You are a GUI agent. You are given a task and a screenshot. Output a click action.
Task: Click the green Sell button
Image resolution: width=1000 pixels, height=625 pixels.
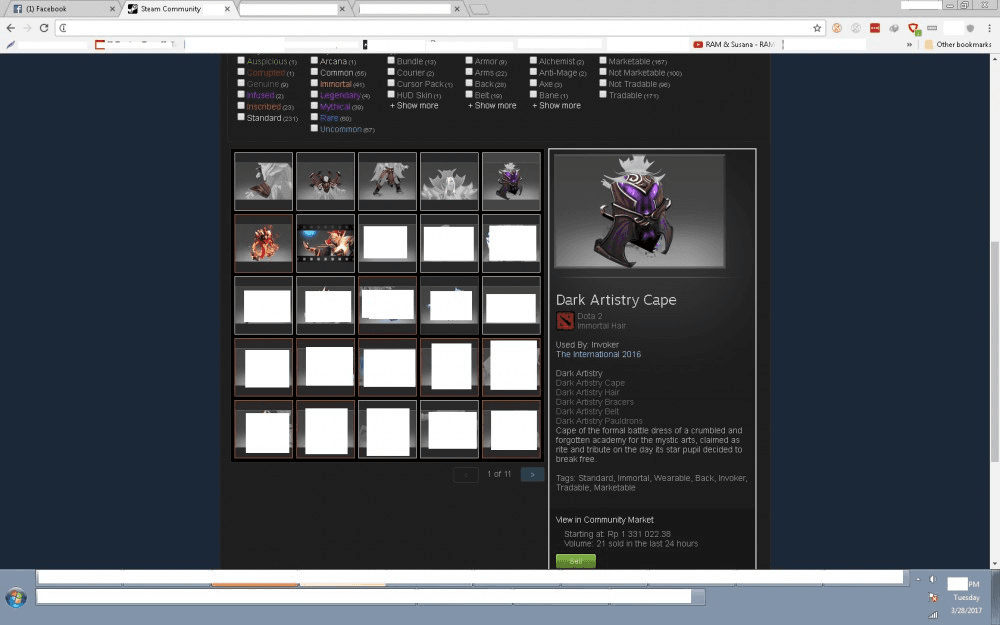(576, 561)
